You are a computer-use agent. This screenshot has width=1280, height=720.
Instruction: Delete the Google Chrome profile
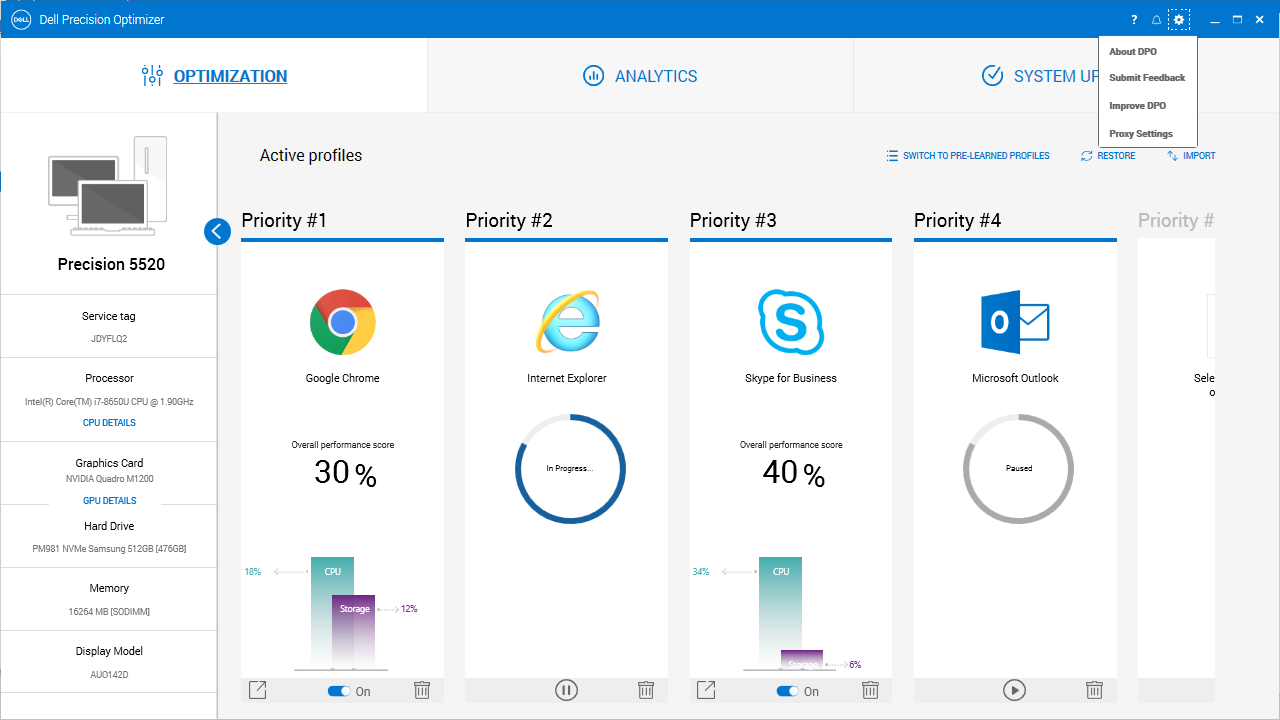(422, 690)
